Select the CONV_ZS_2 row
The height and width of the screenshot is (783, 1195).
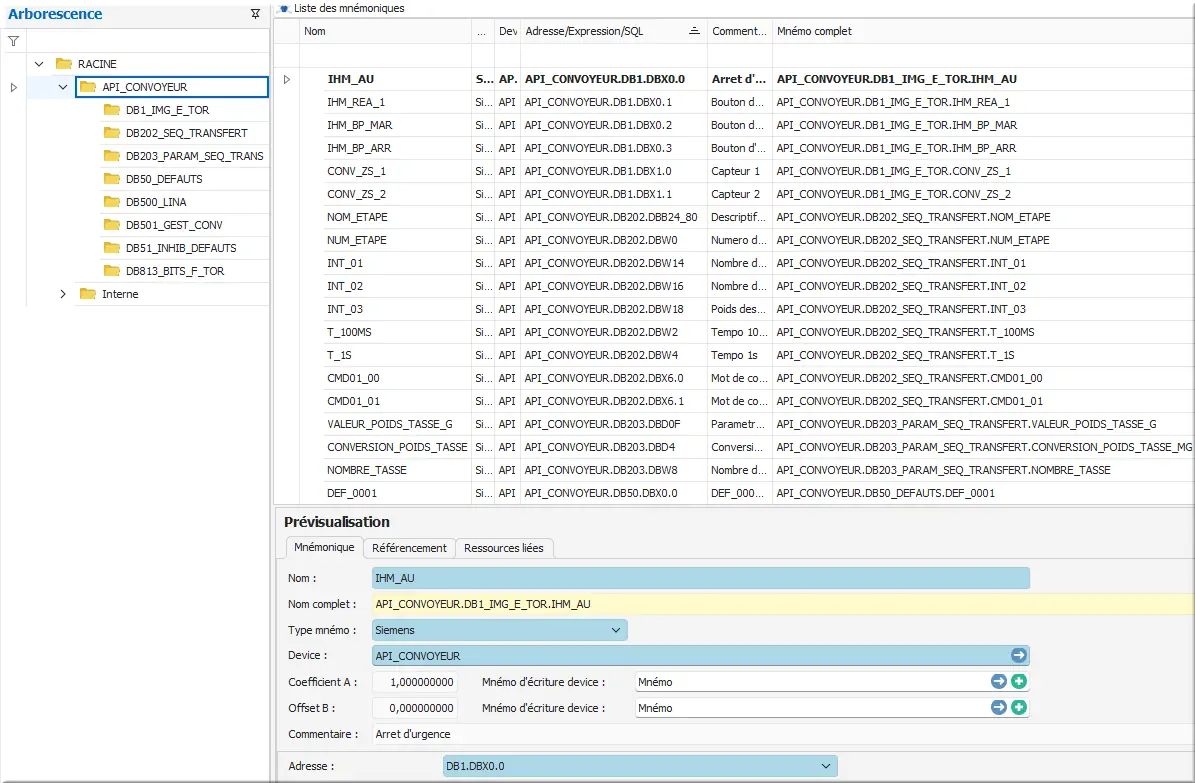733,194
